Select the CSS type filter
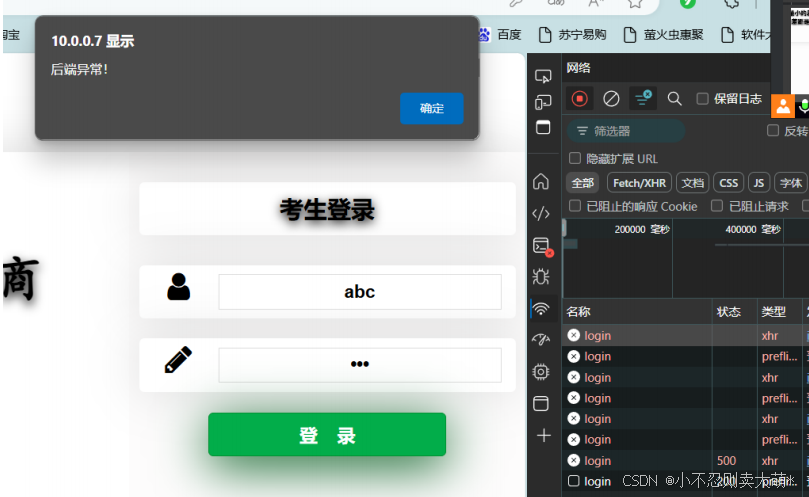 [729, 183]
